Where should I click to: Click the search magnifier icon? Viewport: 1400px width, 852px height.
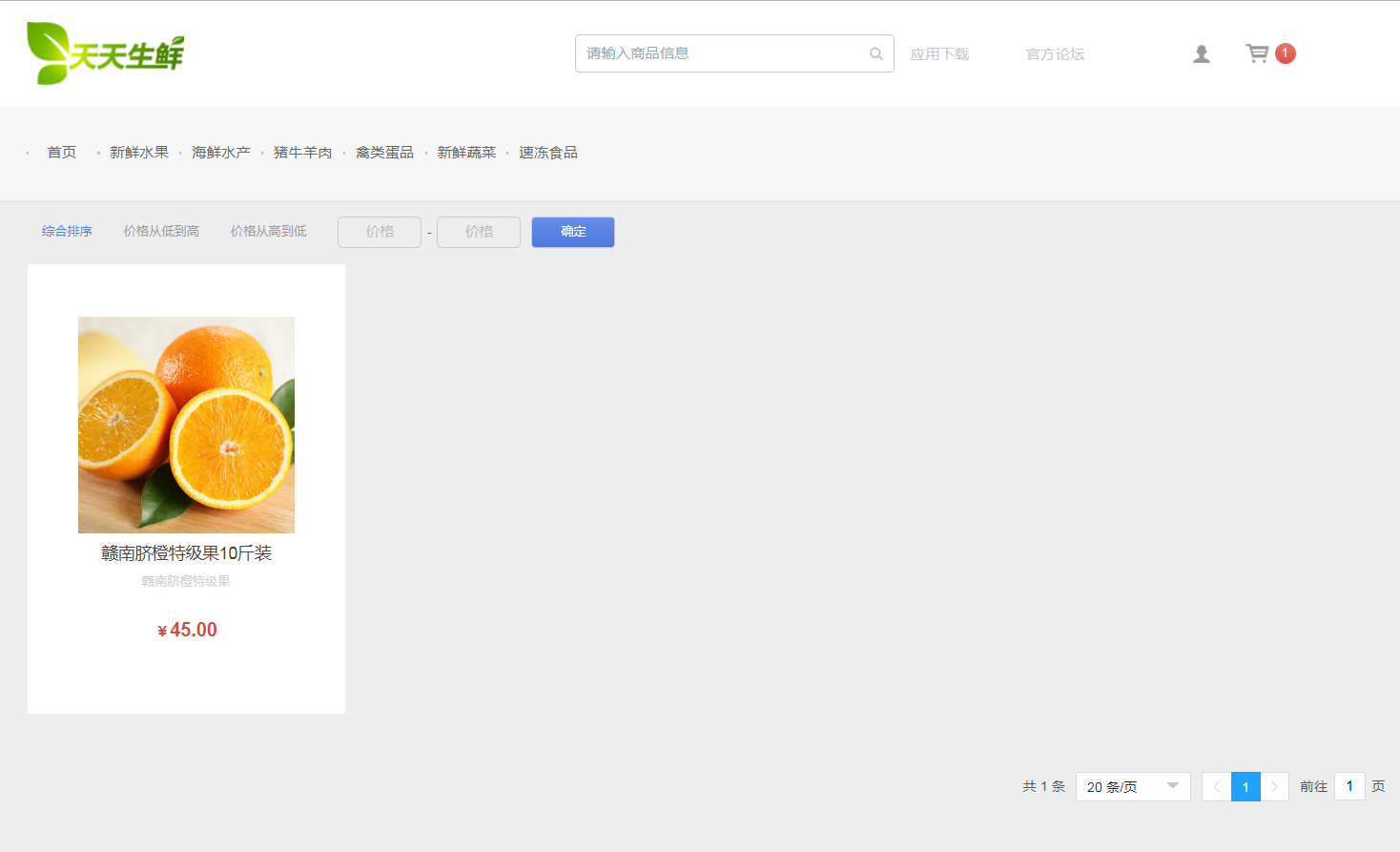click(x=875, y=53)
